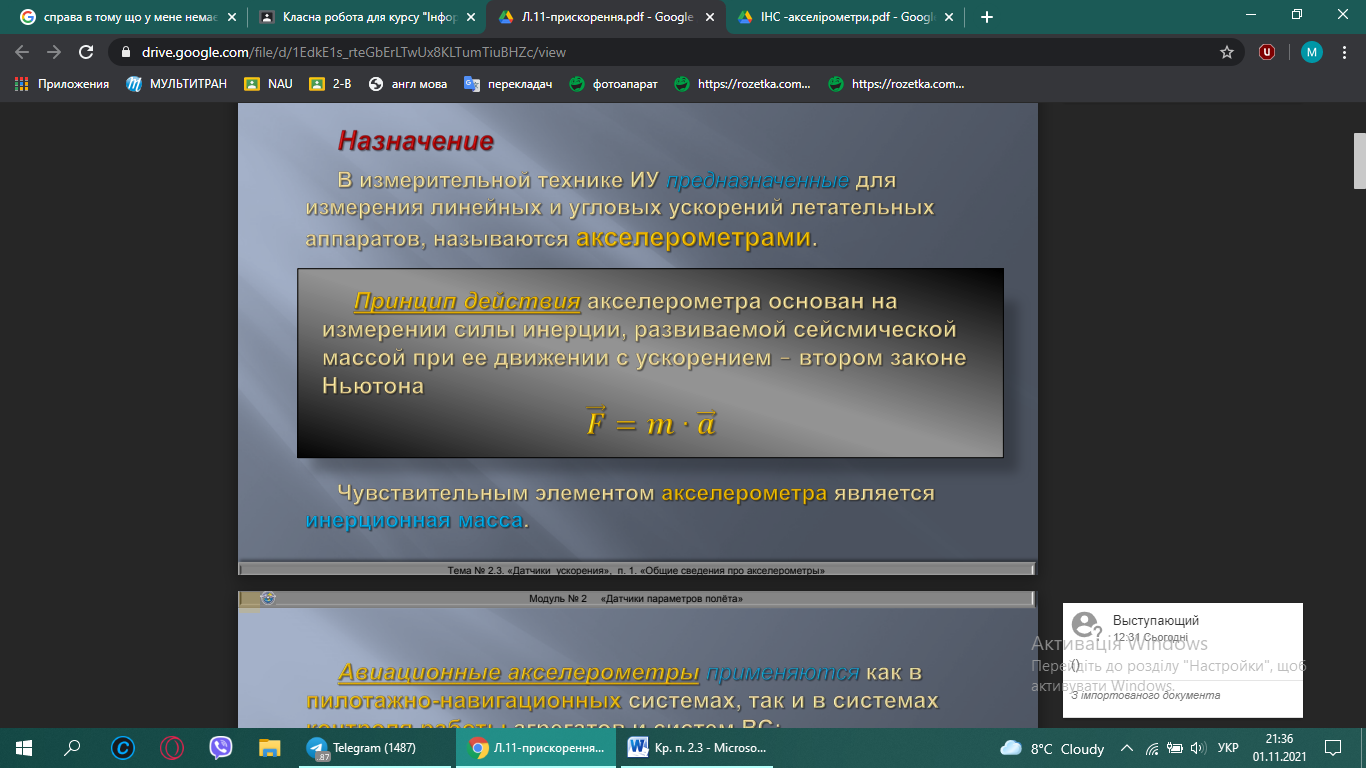The width and height of the screenshot is (1366, 768).
Task: Show hidden system tray icons
Action: [1127, 748]
